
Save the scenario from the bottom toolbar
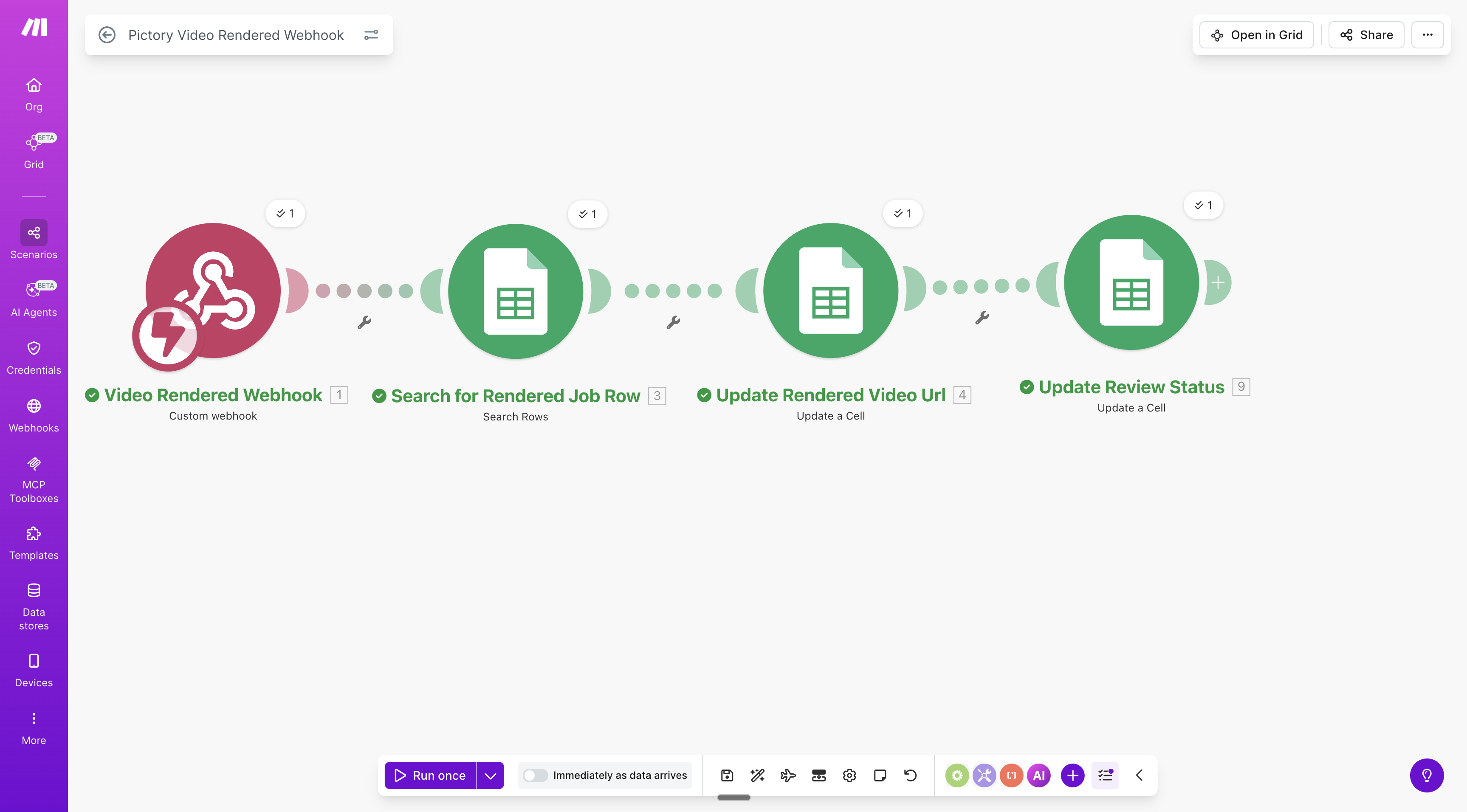pyautogui.click(x=727, y=775)
